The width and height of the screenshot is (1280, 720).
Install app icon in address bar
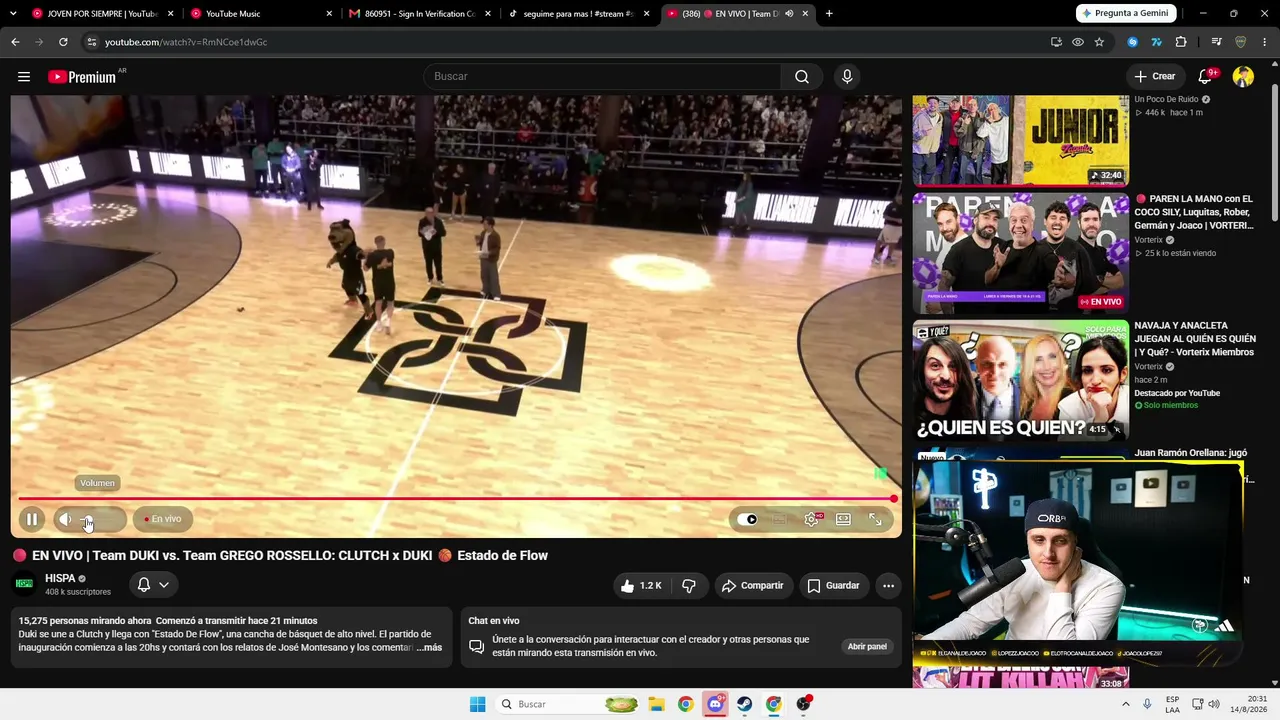[x=1056, y=42]
